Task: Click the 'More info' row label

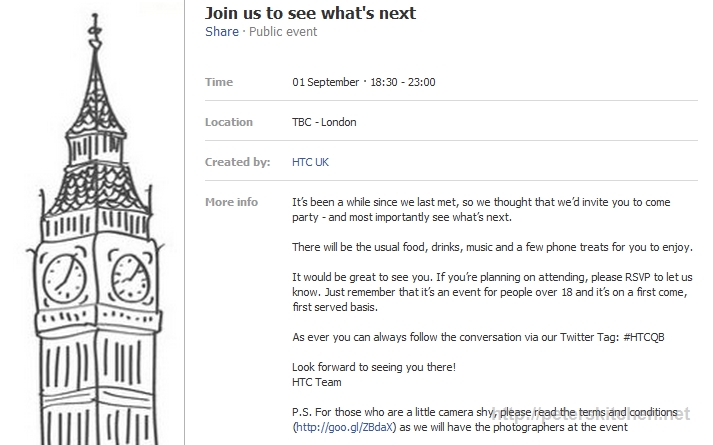Action: pyautogui.click(x=231, y=202)
